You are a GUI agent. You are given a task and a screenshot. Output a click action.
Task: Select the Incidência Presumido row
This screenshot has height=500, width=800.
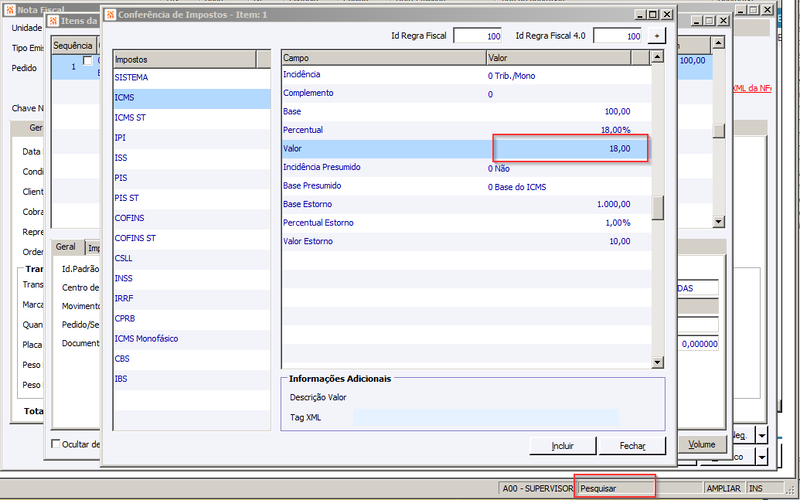466,167
